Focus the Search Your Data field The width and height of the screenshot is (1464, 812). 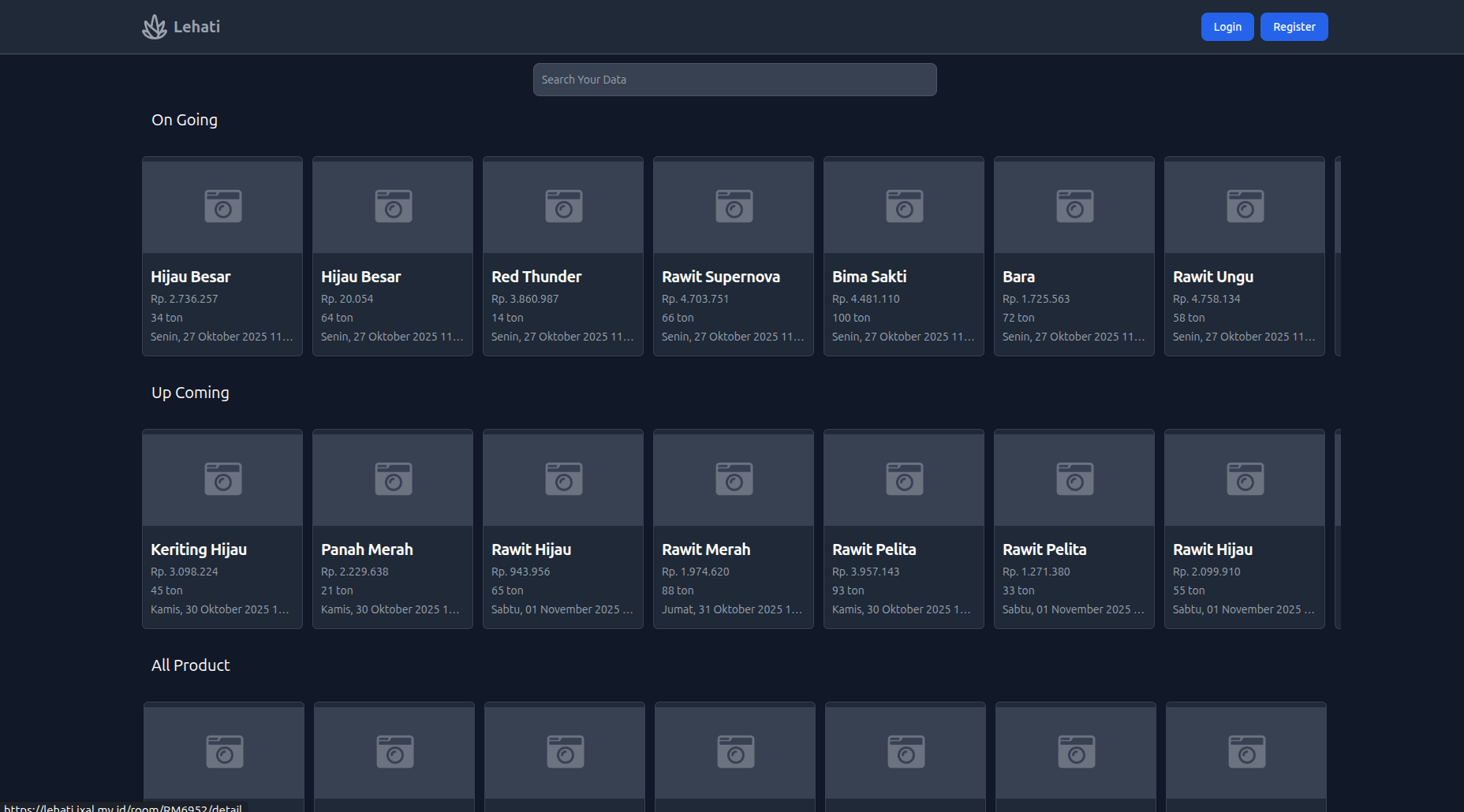coord(734,80)
